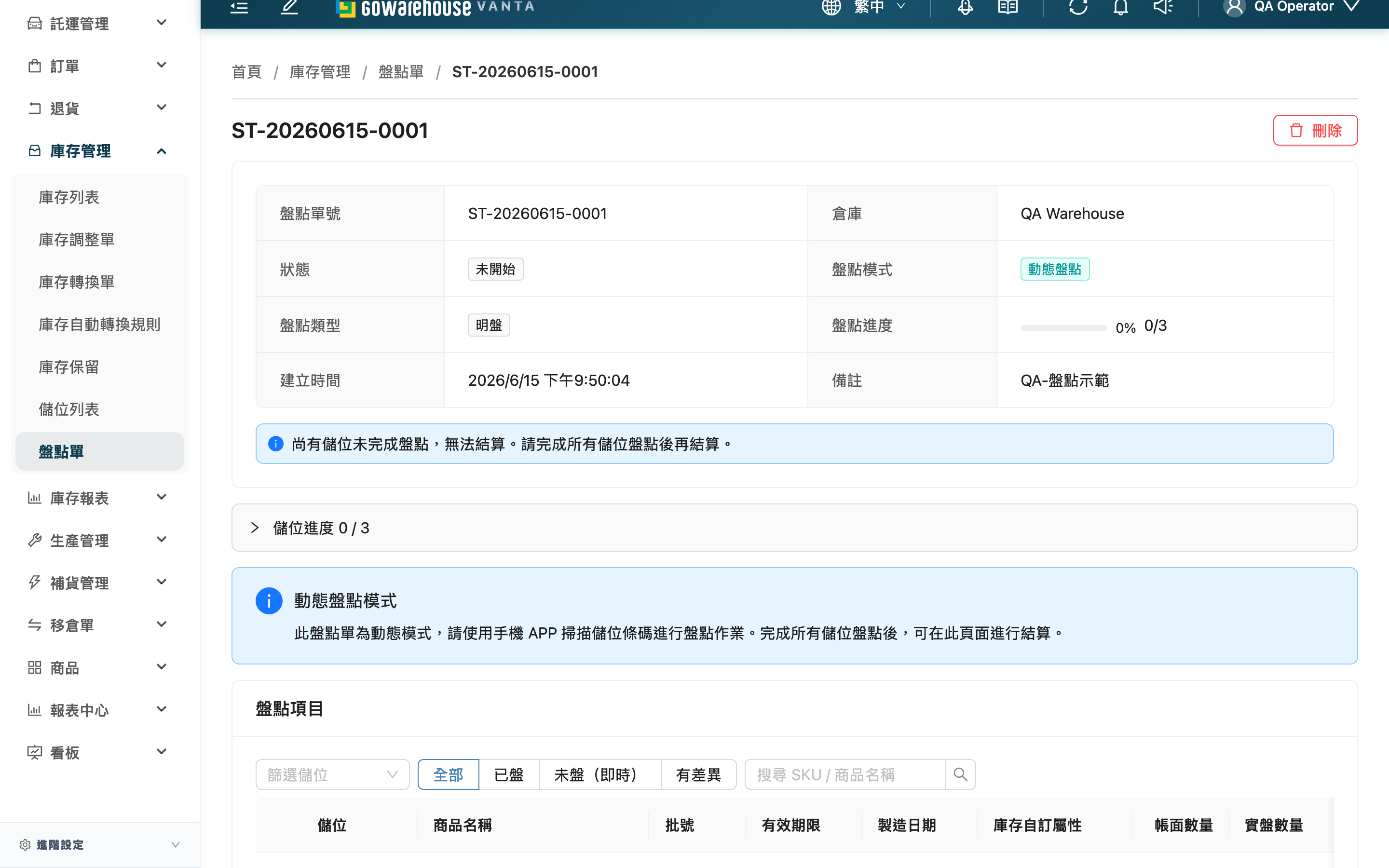Viewport: 1389px width, 868px height.
Task: Click the 報表中心 chart icon
Action: pyautogui.click(x=34, y=710)
